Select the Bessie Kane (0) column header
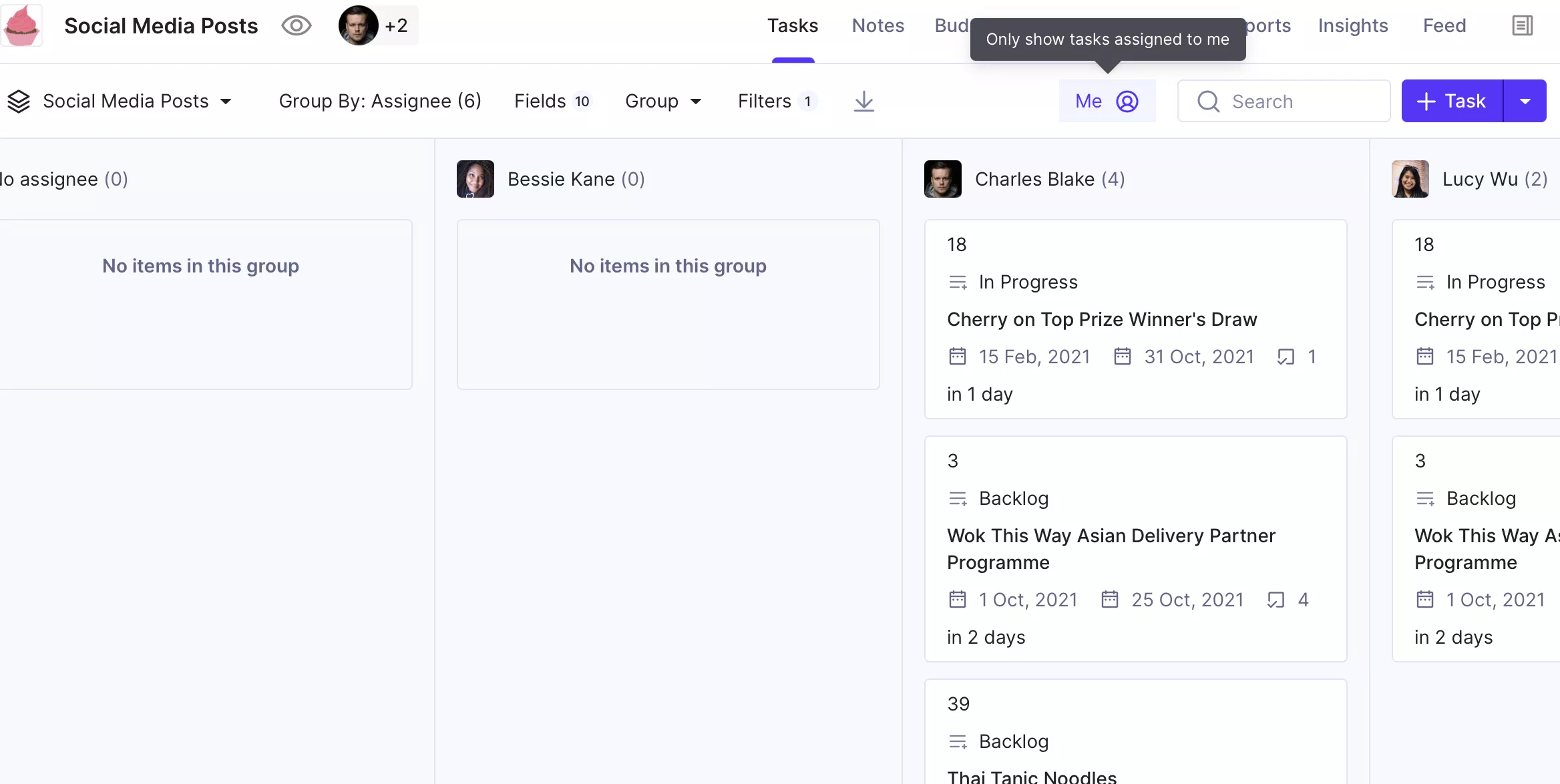The image size is (1560, 784). (576, 179)
